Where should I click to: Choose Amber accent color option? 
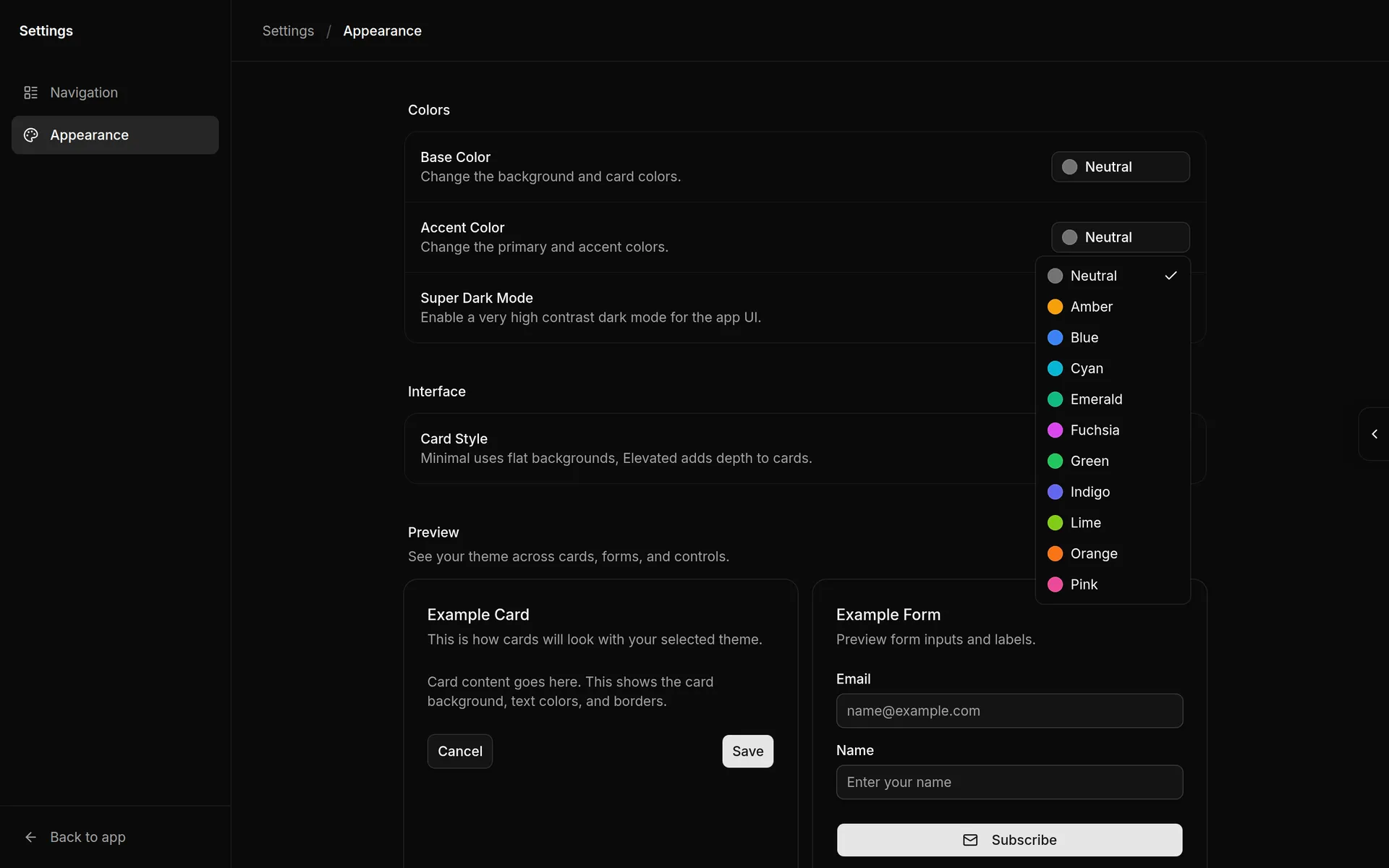pos(1113,307)
